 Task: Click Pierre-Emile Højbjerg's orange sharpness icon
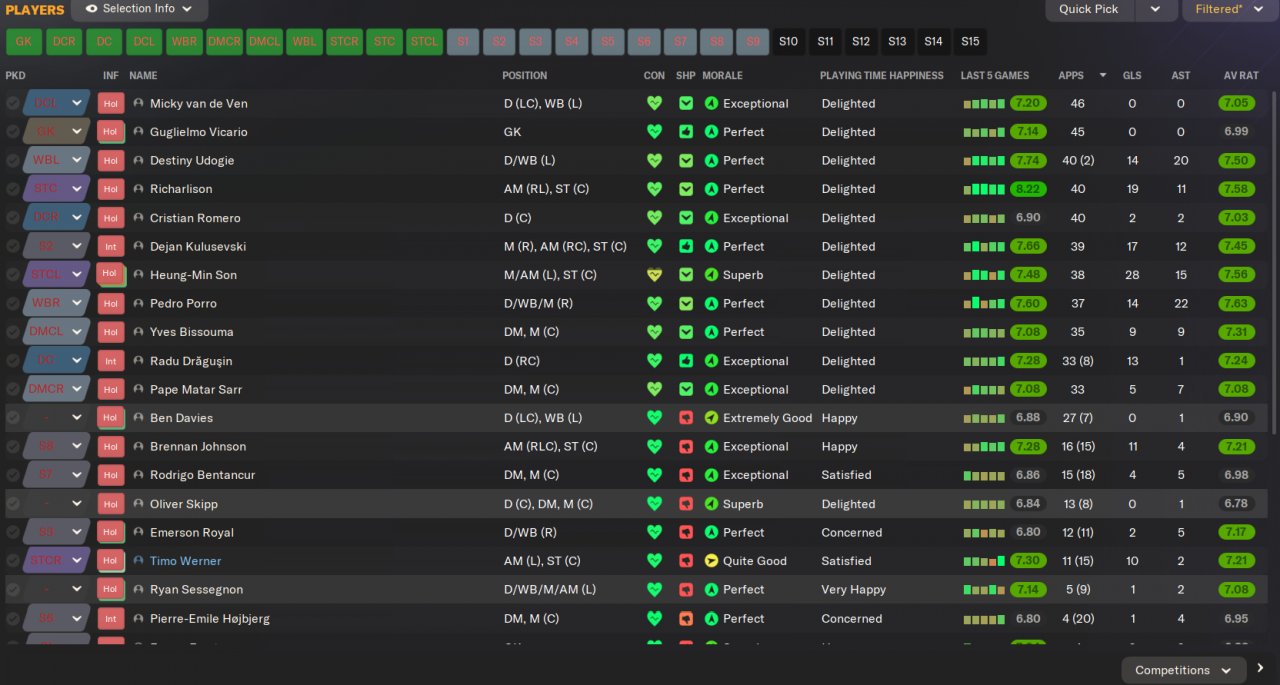686,618
